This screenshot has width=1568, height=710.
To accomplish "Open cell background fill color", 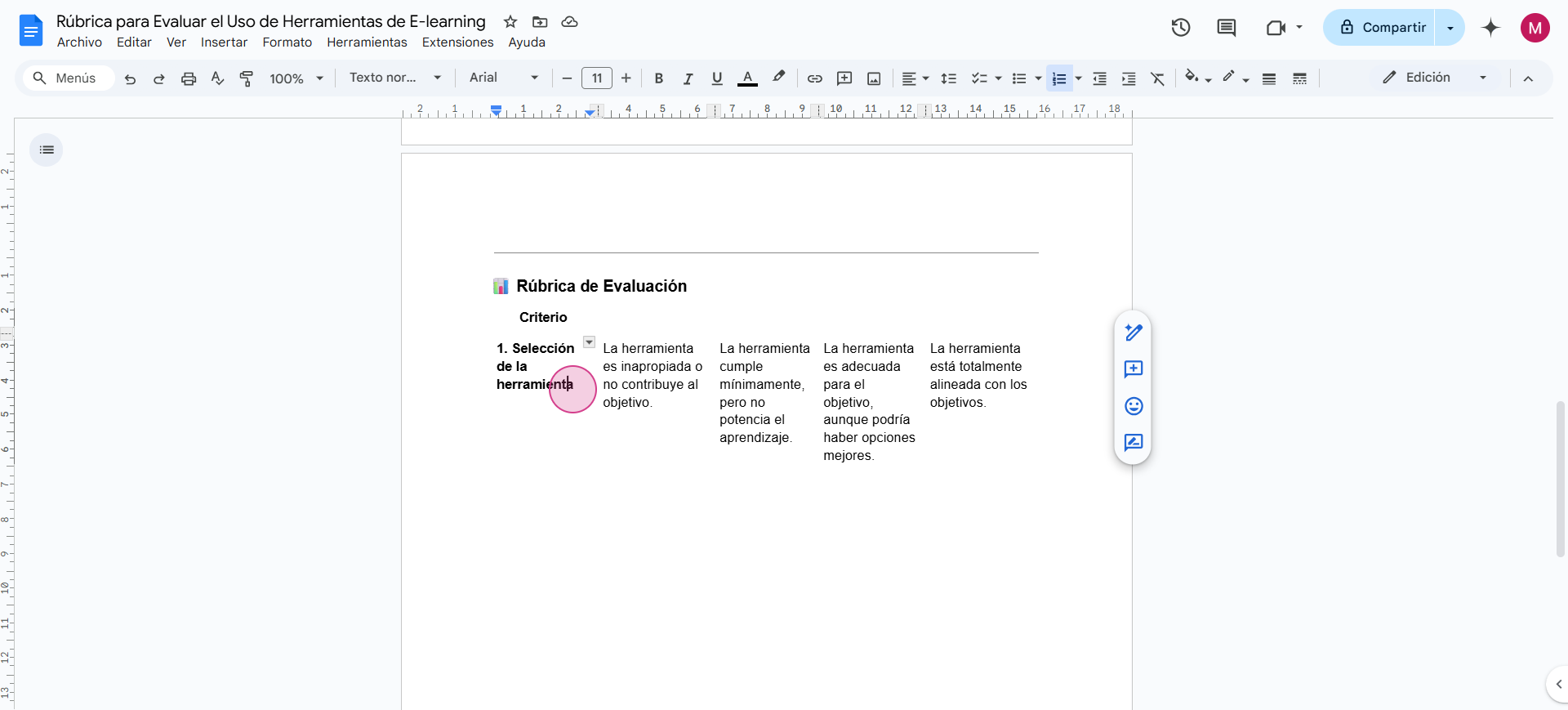I will (1197, 78).
